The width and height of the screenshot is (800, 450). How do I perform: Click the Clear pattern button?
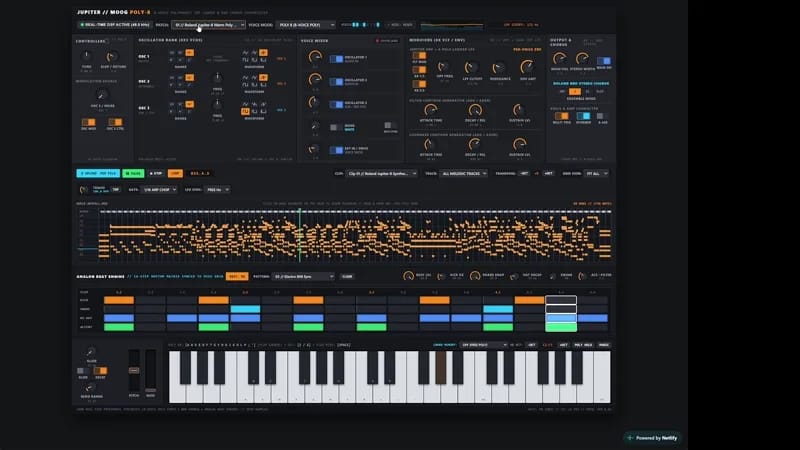click(x=347, y=277)
